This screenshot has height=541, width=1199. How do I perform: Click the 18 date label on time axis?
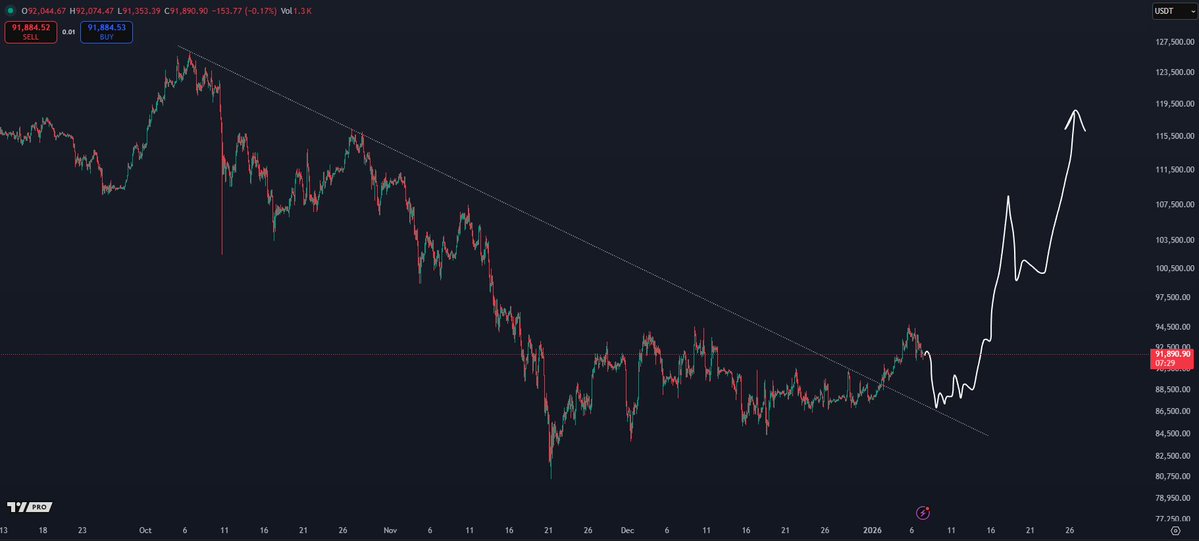pyautogui.click(x=43, y=530)
